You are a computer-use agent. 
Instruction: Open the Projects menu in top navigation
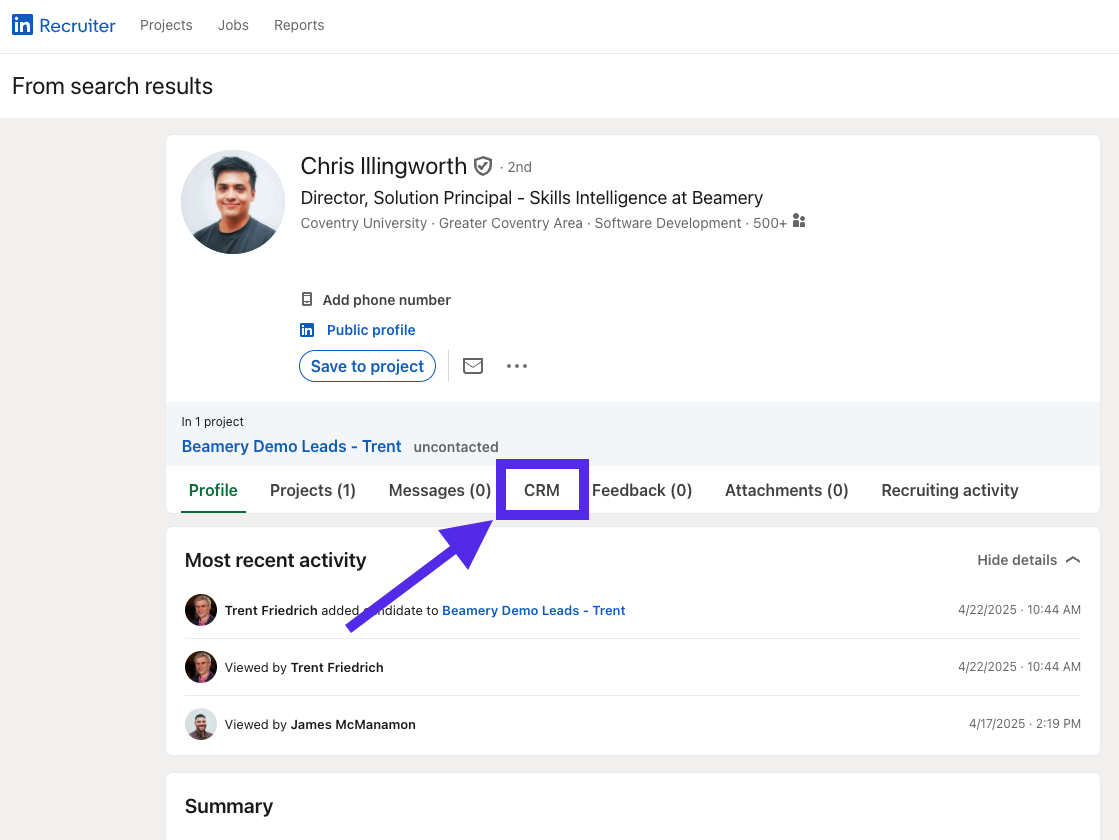pos(166,25)
